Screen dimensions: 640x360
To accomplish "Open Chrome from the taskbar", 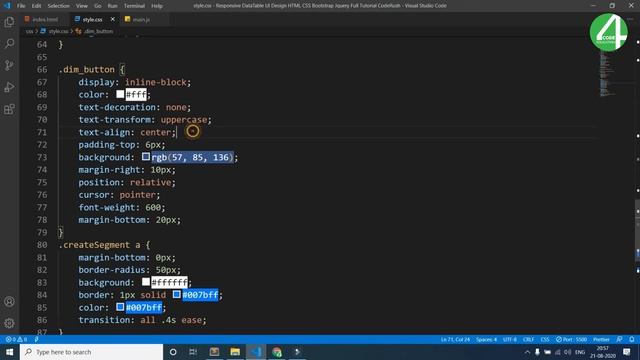I will (x=277, y=352).
